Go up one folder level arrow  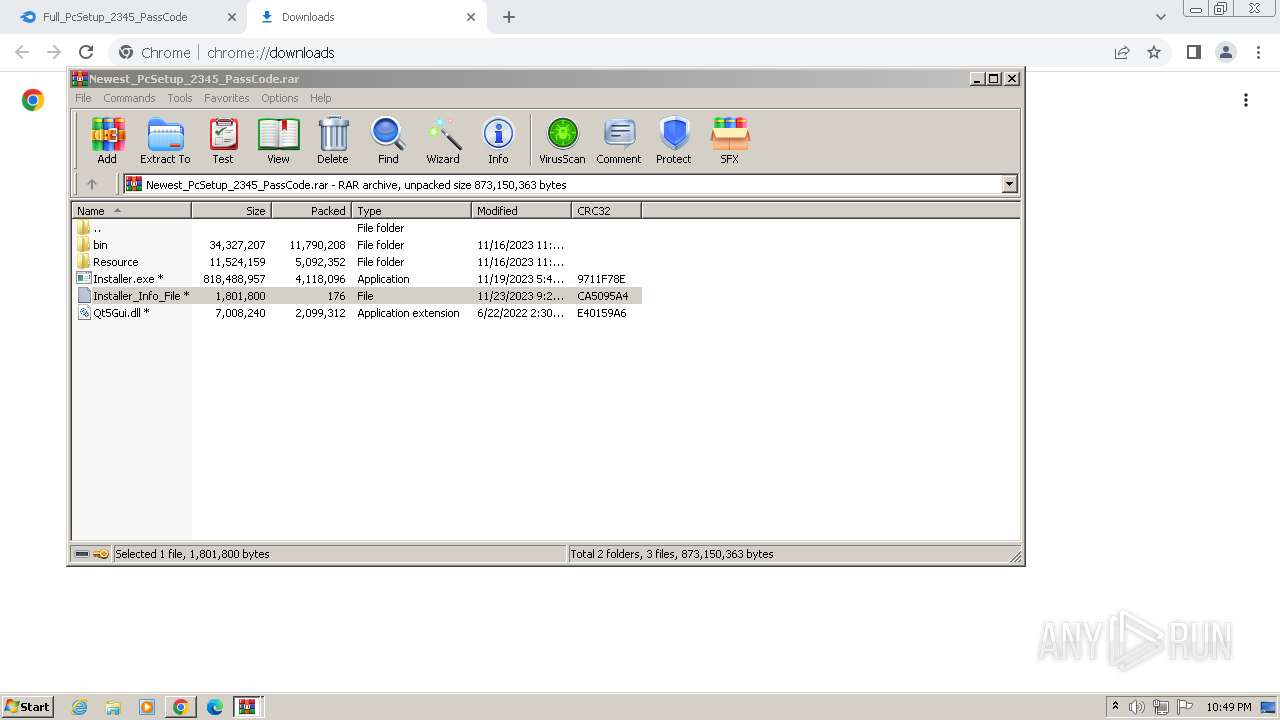click(x=92, y=184)
